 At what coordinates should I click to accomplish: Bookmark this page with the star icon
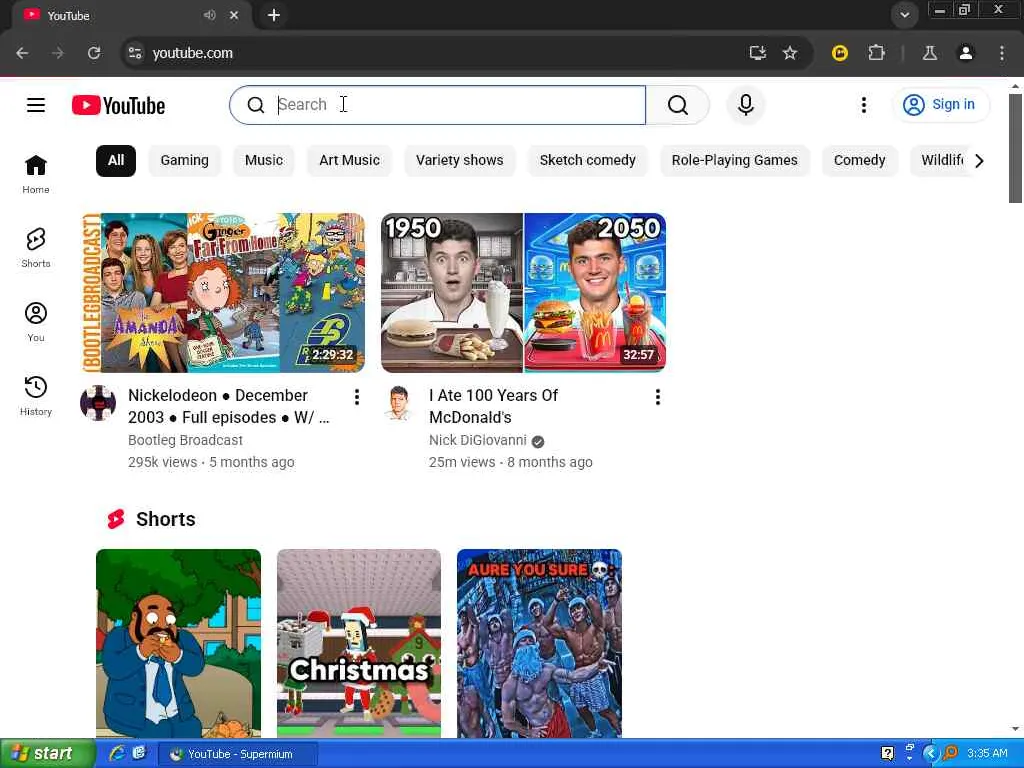790,53
